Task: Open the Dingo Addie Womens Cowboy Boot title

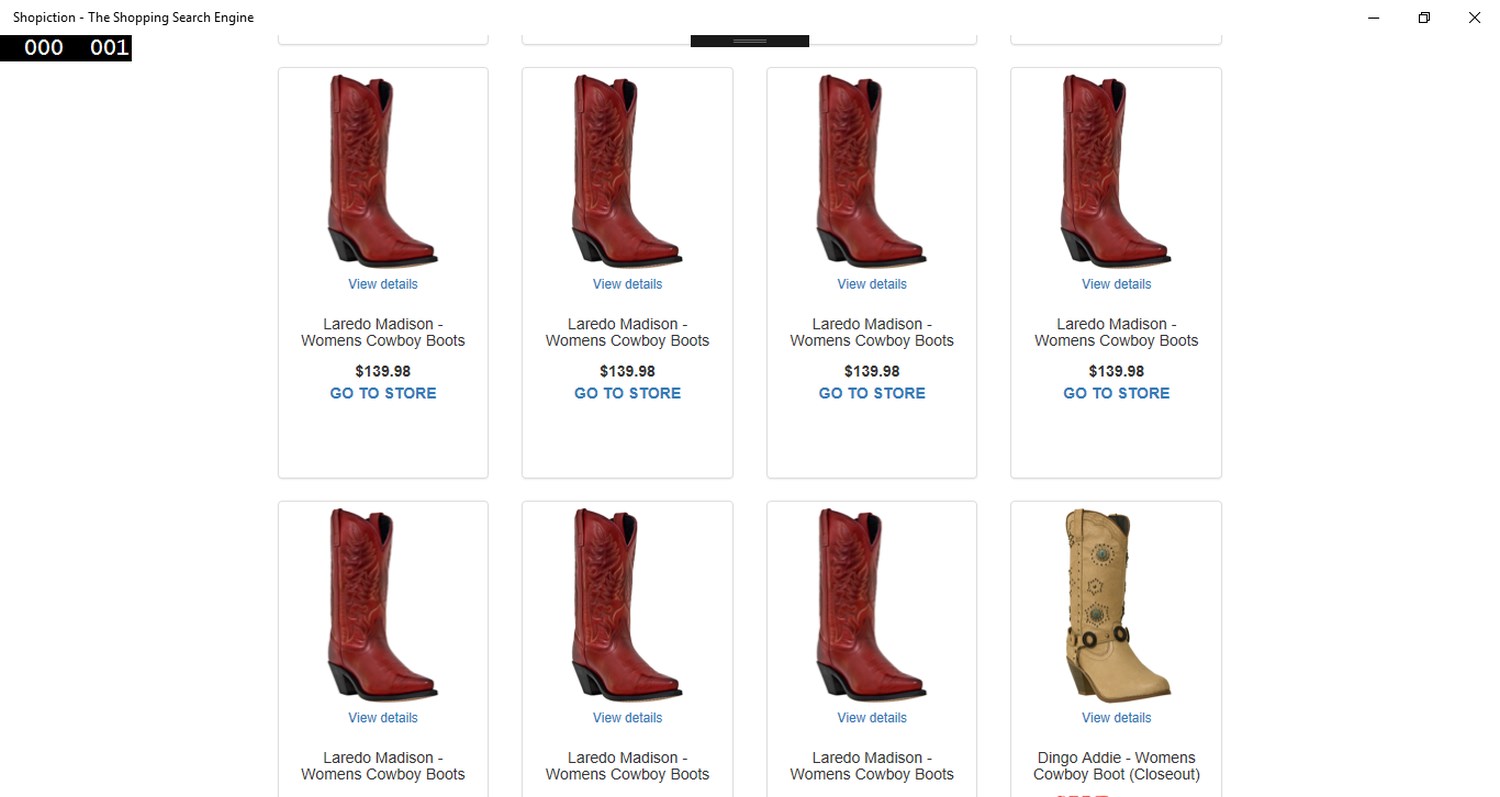Action: pos(1116,766)
